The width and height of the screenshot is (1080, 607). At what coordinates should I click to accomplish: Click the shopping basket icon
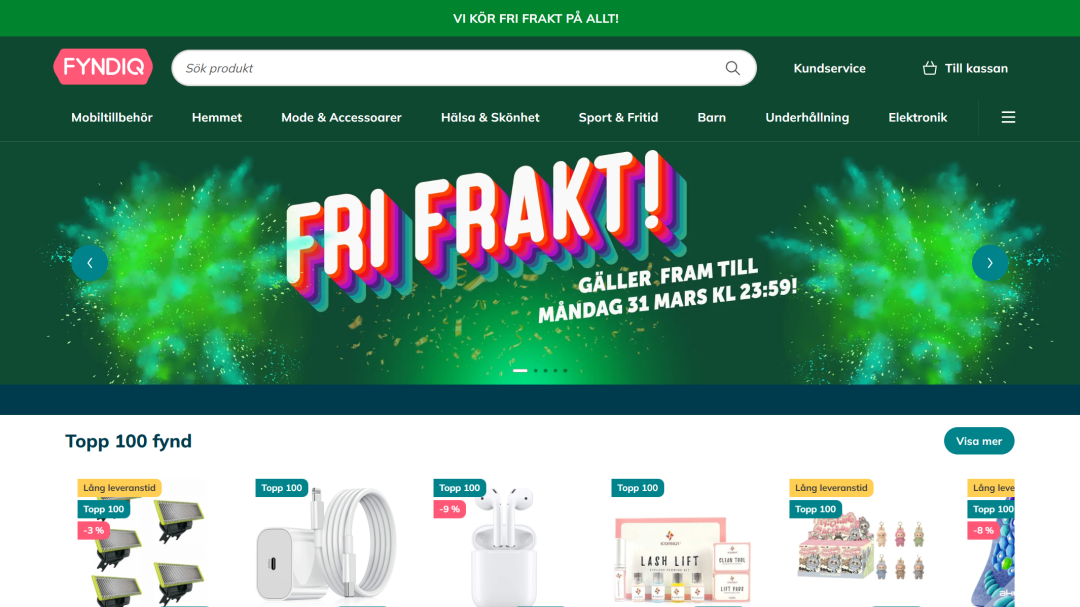(929, 68)
